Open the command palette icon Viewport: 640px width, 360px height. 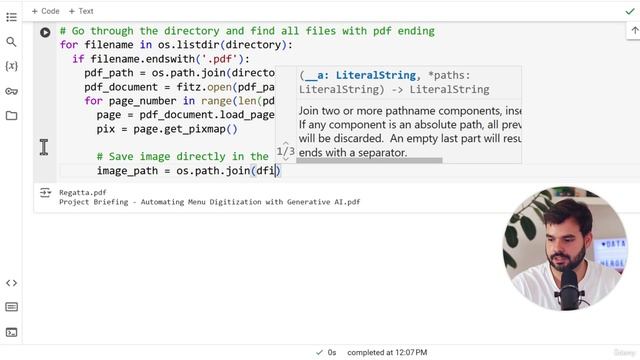[x=11, y=307]
